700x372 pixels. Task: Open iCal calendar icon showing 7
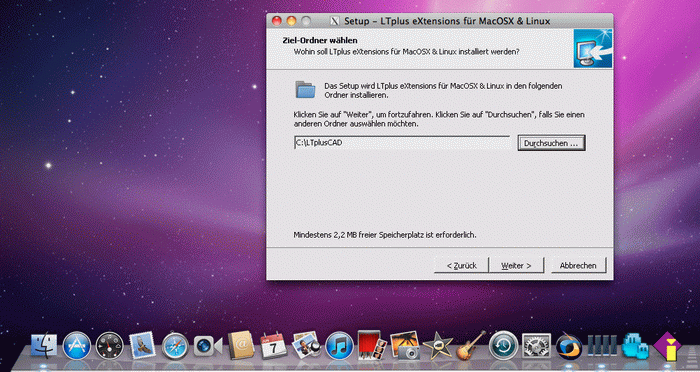[273, 346]
